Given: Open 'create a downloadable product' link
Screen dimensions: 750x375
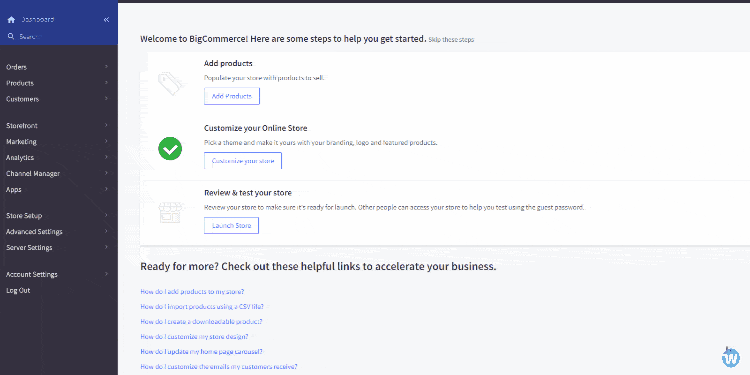Looking at the screenshot, I should click(201, 322).
